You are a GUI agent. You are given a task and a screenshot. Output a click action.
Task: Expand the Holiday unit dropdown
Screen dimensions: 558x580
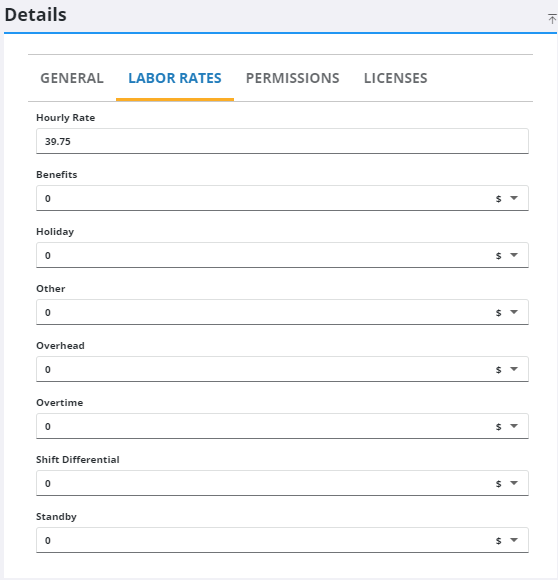point(514,255)
